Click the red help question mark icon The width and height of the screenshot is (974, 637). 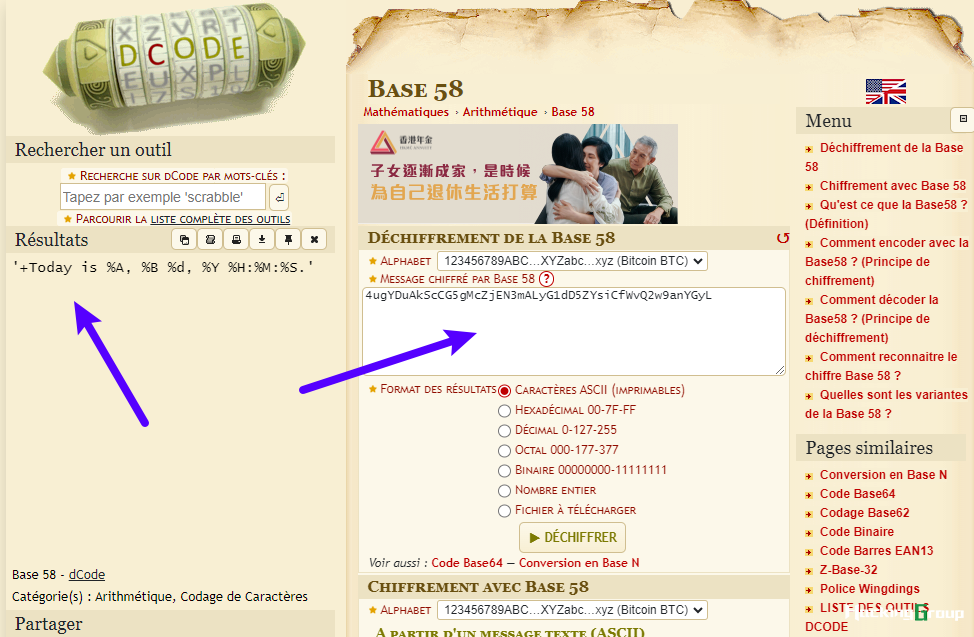click(546, 279)
